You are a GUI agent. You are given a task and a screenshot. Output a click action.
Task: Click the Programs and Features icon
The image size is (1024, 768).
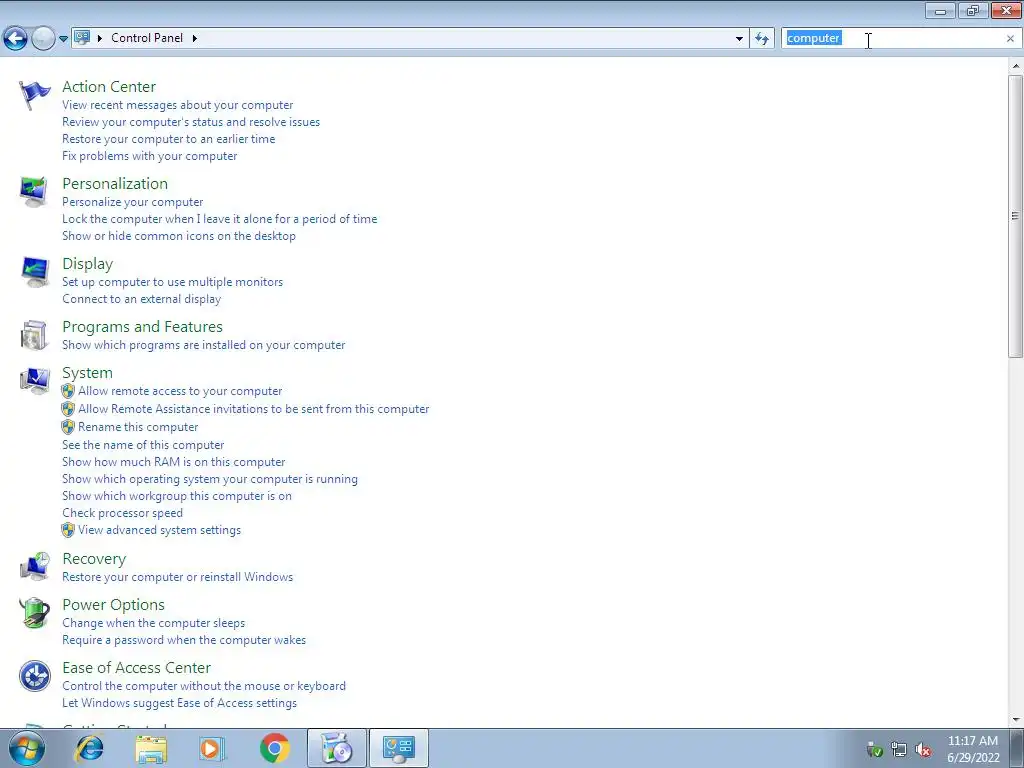click(x=34, y=335)
